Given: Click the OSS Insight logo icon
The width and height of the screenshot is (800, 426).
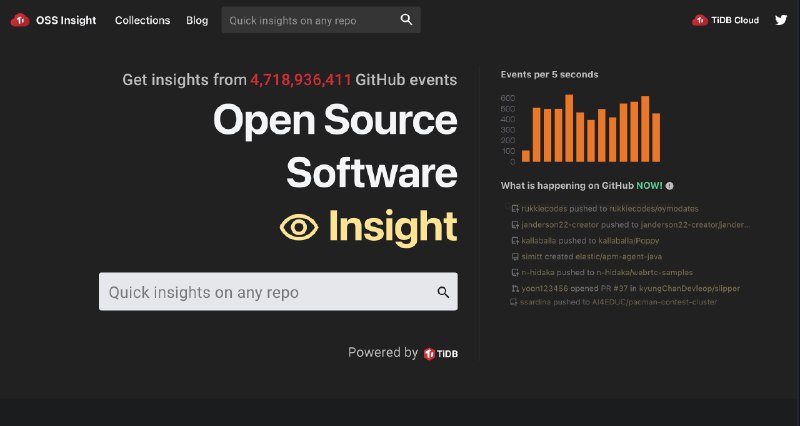Looking at the screenshot, I should pos(19,20).
